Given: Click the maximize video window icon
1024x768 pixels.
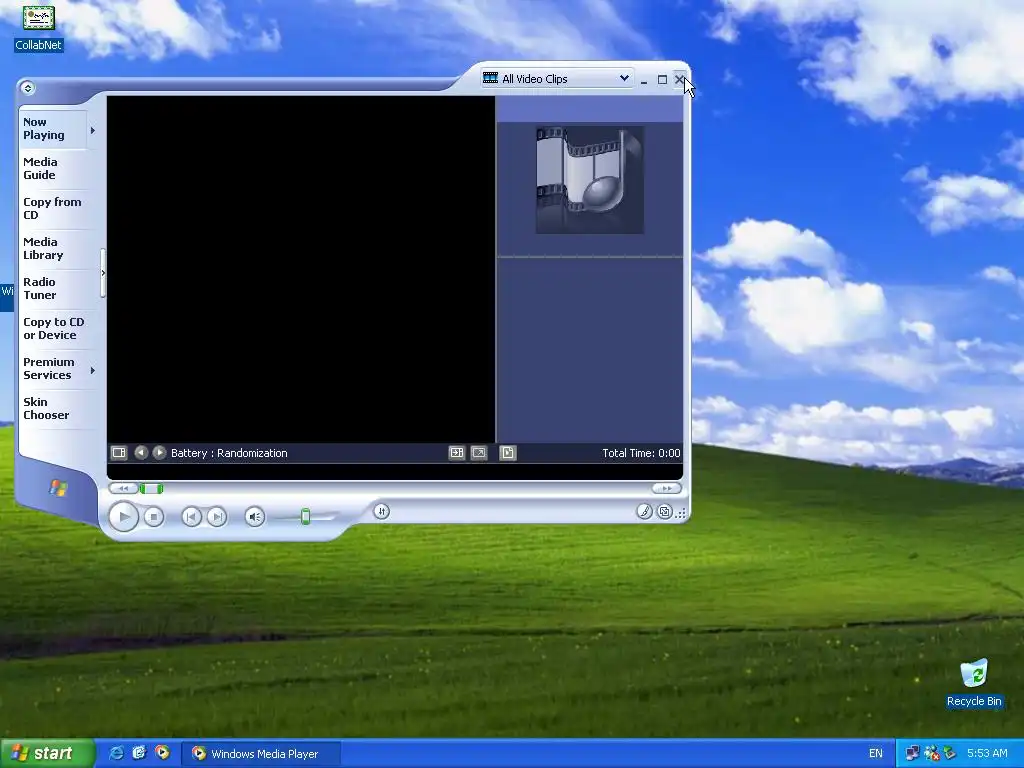Looking at the screenshot, I should click(x=456, y=453).
